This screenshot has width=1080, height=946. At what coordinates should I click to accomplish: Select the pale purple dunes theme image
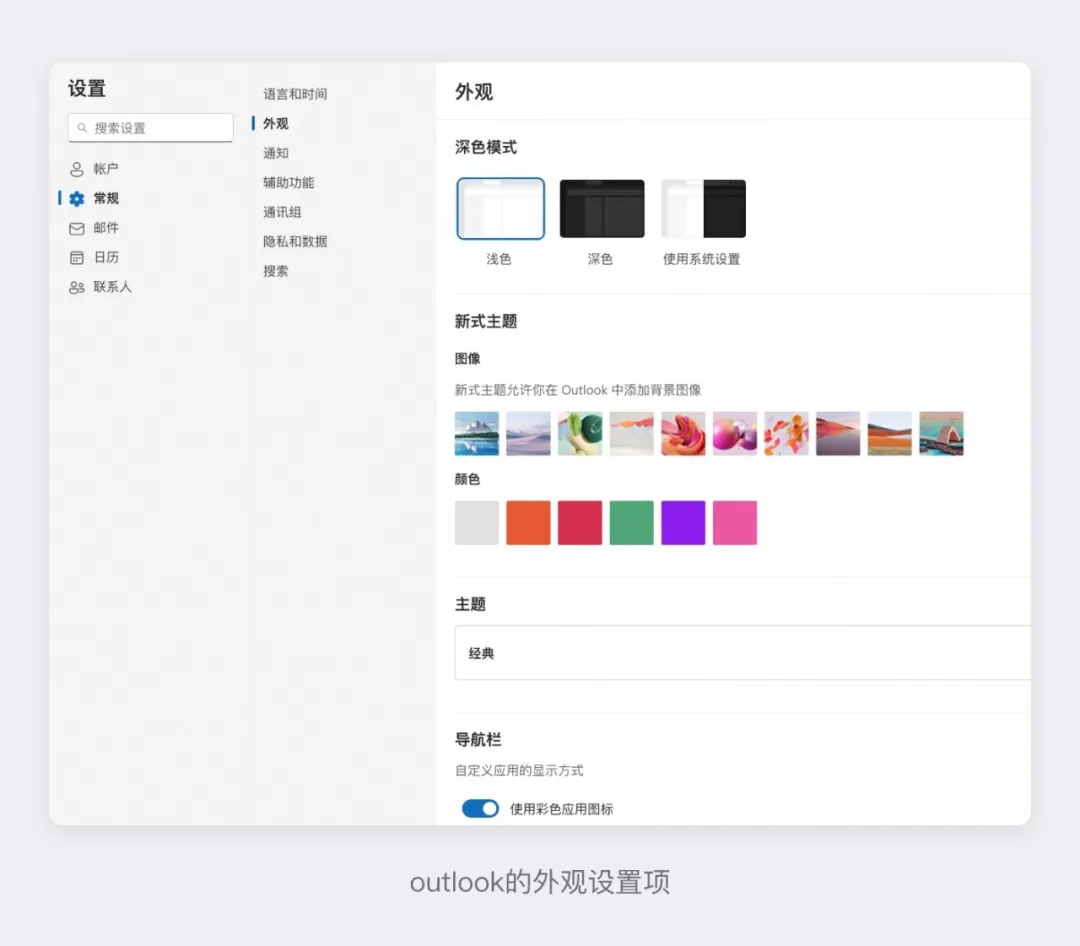528,433
